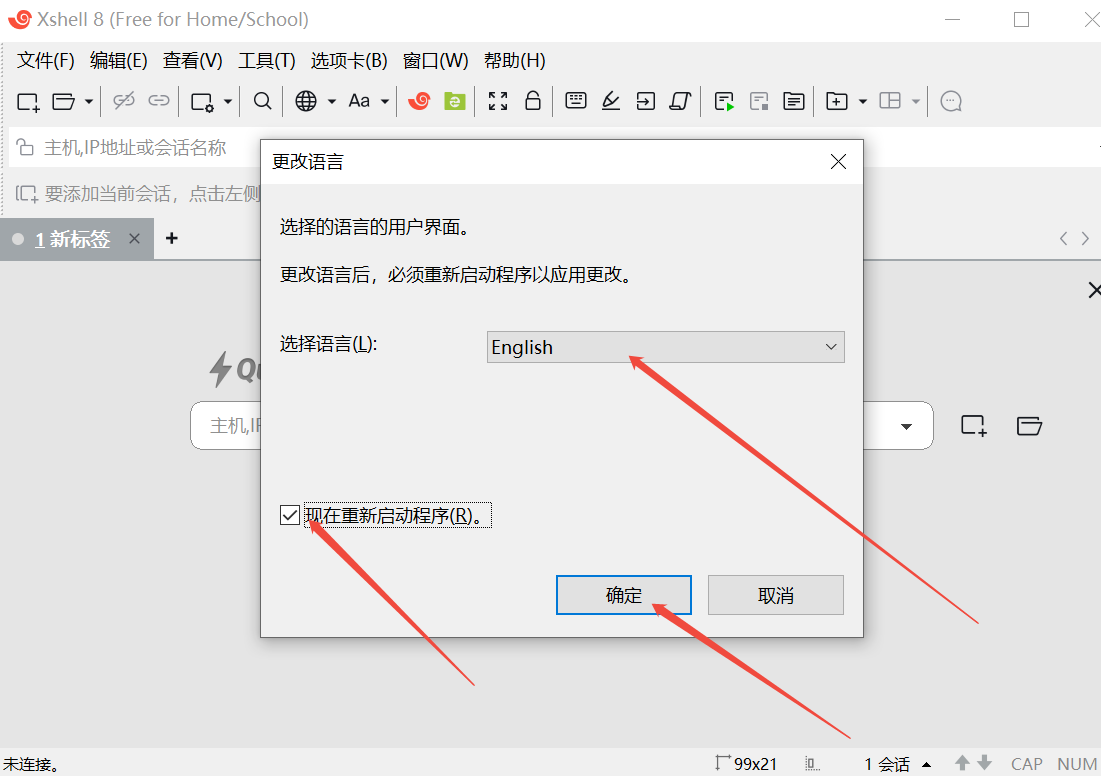Click the 确定 button
Image resolution: width=1101 pixels, height=776 pixels.
click(x=624, y=595)
